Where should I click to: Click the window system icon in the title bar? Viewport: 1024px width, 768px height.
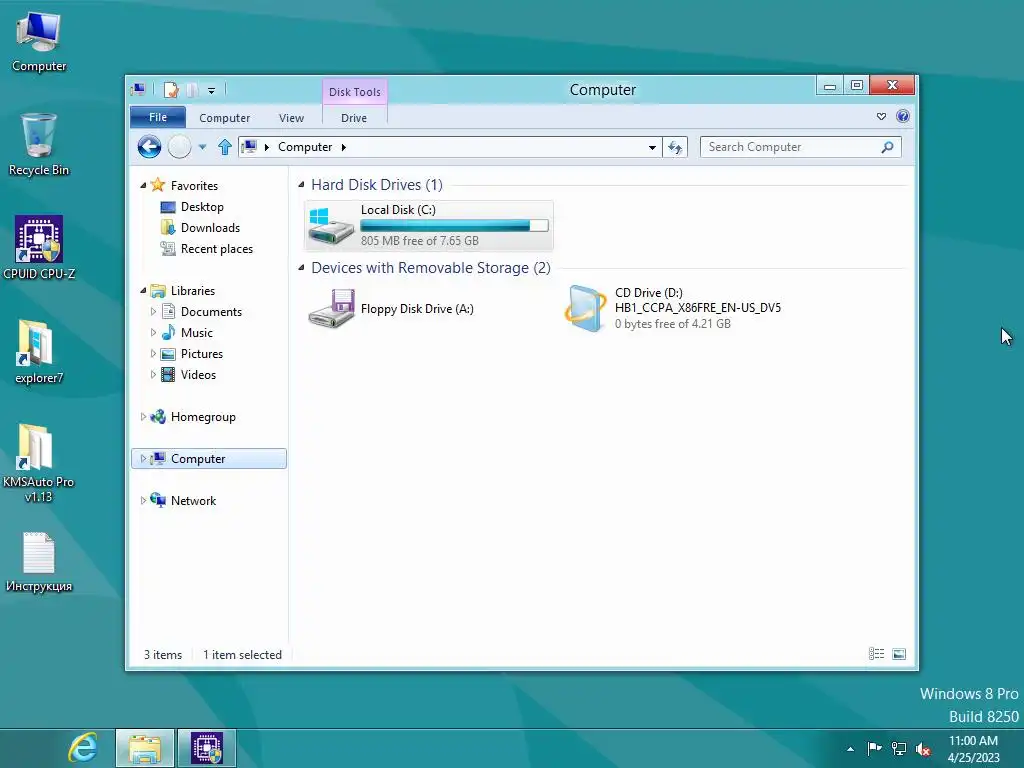tap(138, 89)
